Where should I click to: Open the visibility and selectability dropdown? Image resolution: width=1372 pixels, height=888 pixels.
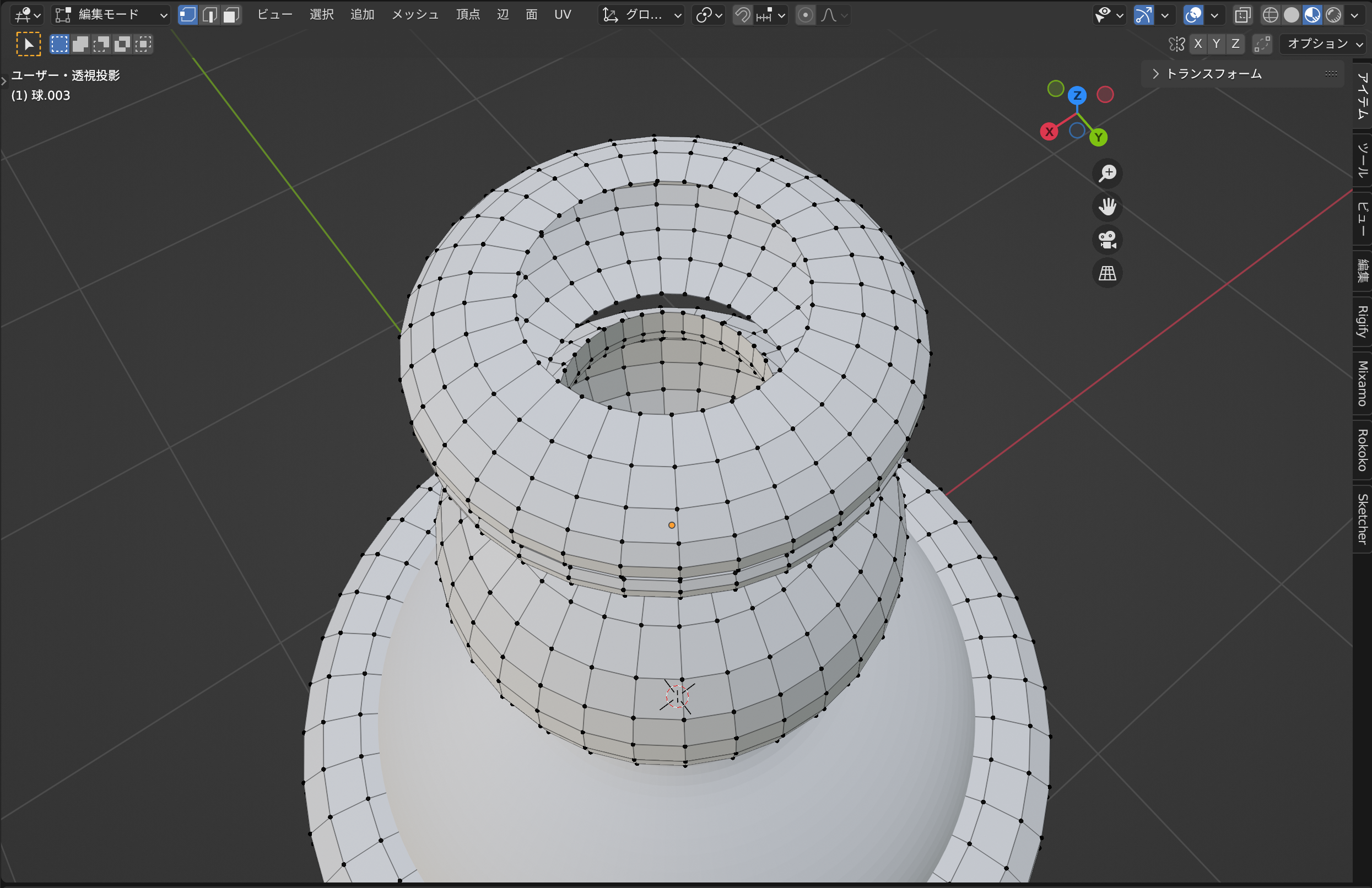(1109, 15)
